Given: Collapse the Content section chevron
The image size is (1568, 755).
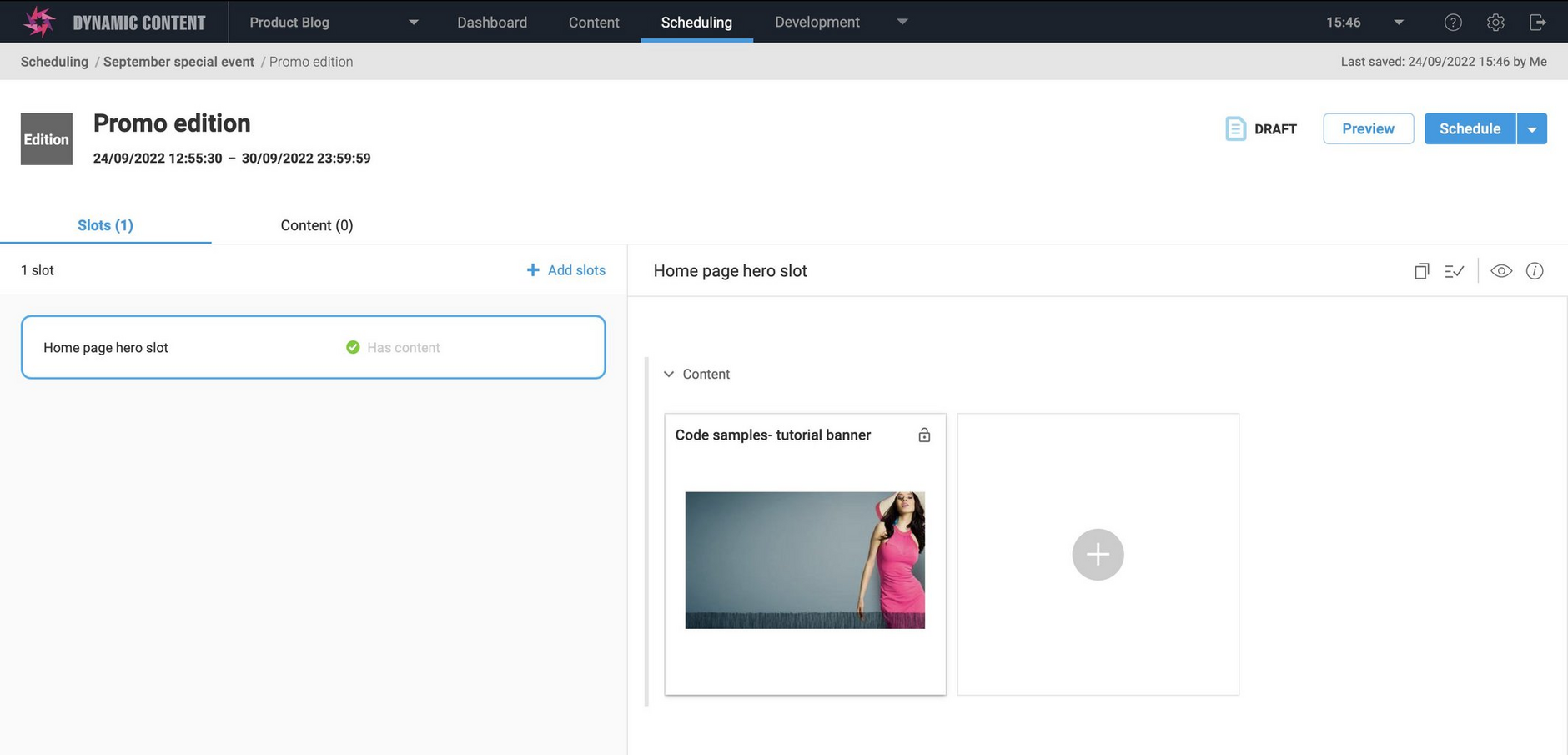Looking at the screenshot, I should 669,375.
